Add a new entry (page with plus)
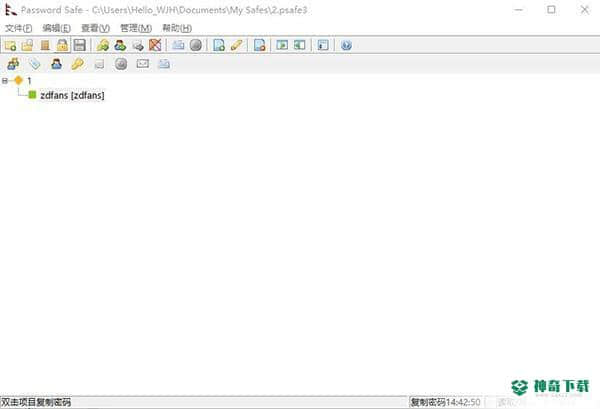This screenshot has width=600, height=409. (x=219, y=45)
